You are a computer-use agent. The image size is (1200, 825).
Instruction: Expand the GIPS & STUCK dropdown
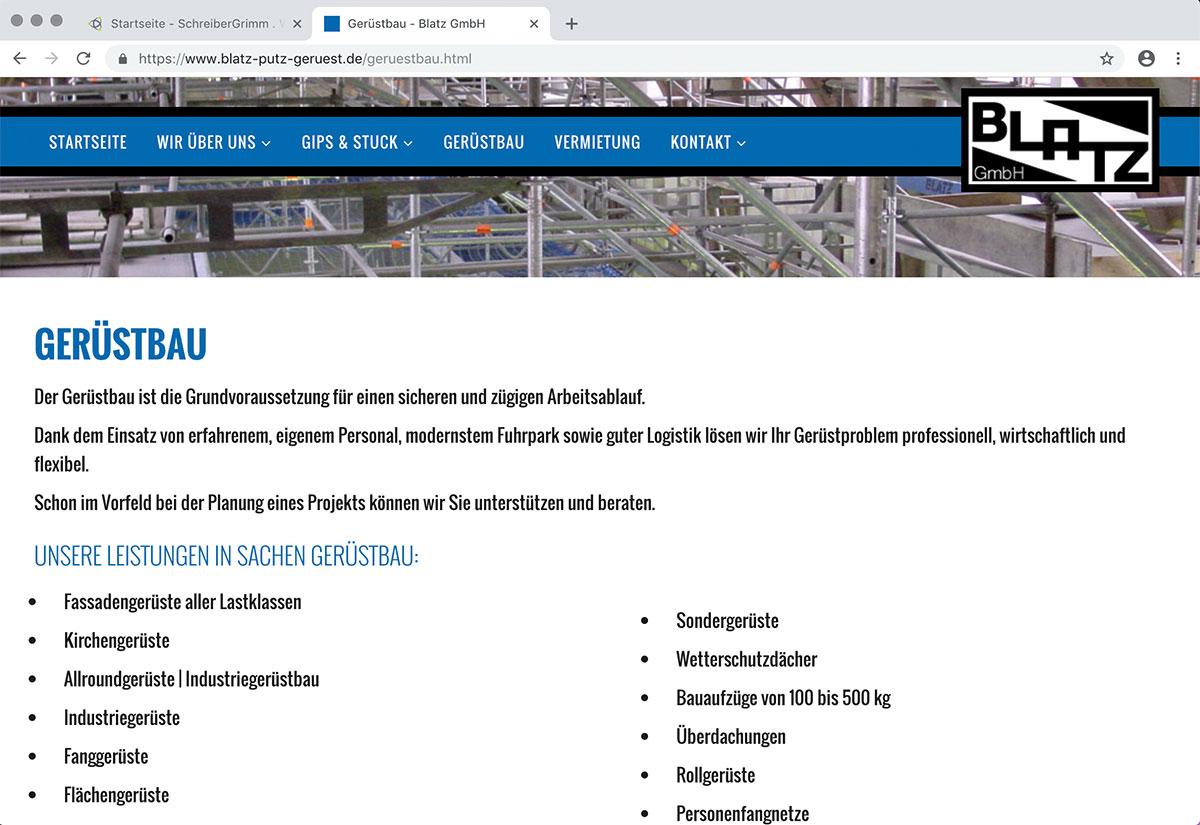[357, 142]
